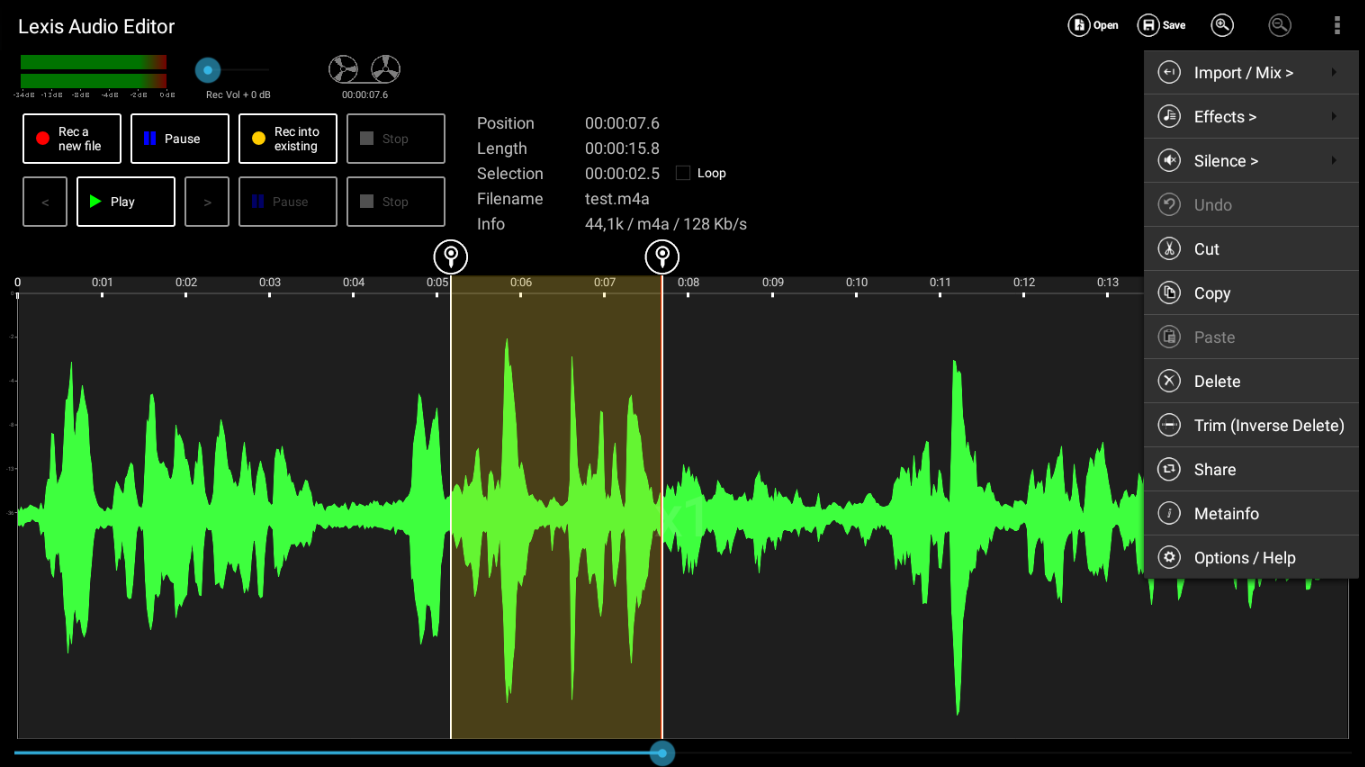Click the Delete X circle icon

point(1169,381)
